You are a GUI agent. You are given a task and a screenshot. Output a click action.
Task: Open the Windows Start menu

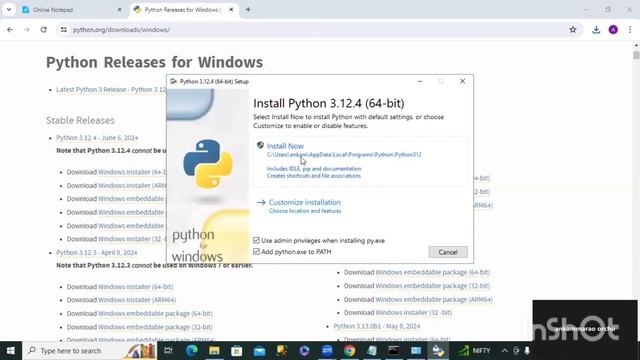pyautogui.click(x=11, y=351)
